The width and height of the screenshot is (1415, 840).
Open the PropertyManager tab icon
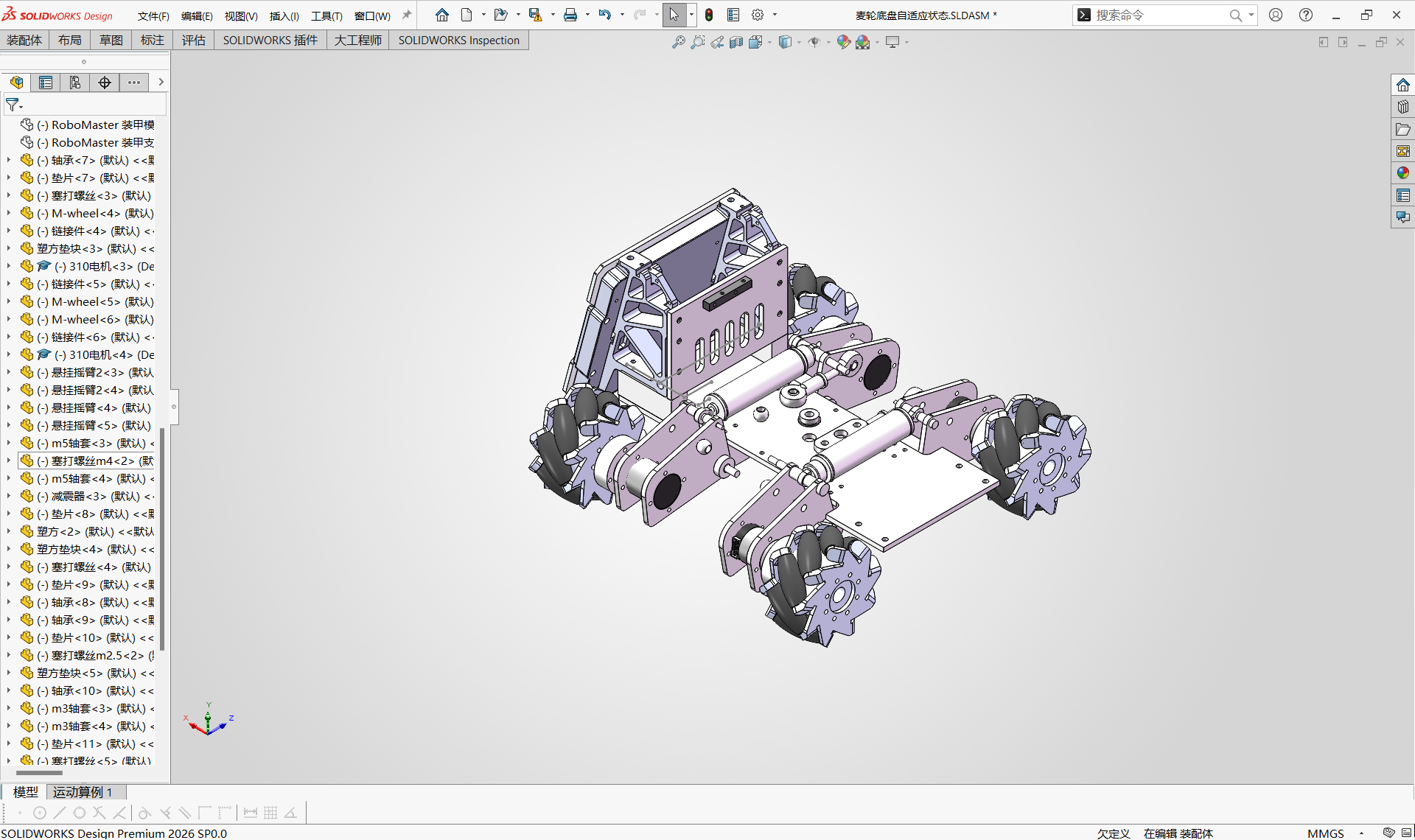(x=46, y=83)
